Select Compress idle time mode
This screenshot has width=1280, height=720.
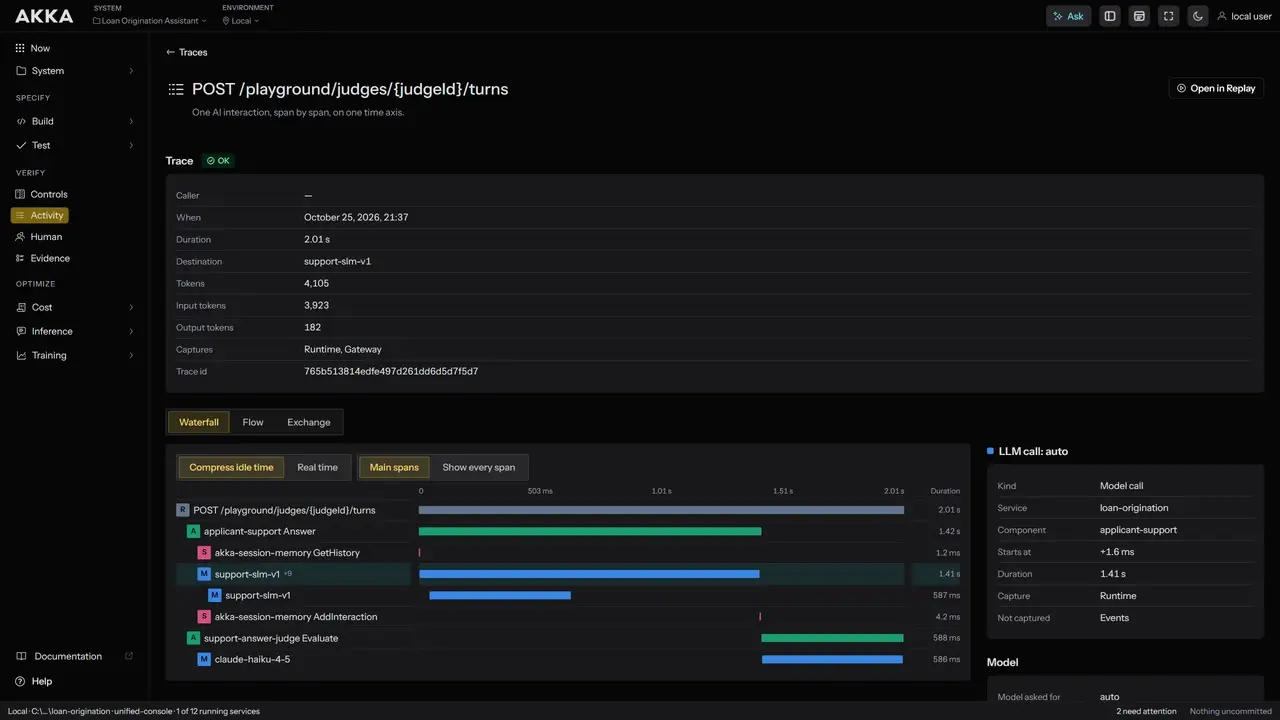(x=231, y=467)
